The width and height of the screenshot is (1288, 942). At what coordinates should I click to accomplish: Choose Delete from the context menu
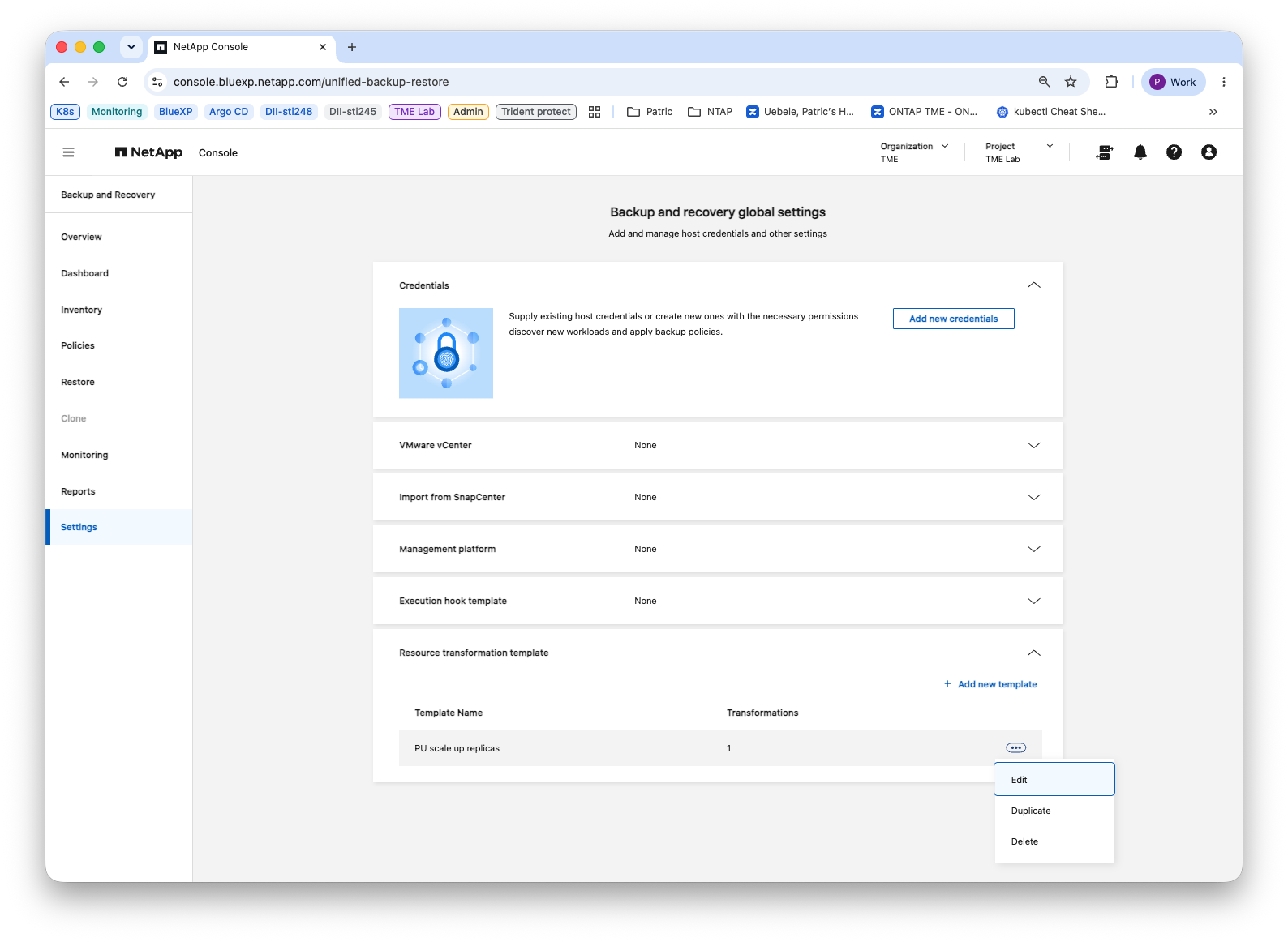(1054, 841)
